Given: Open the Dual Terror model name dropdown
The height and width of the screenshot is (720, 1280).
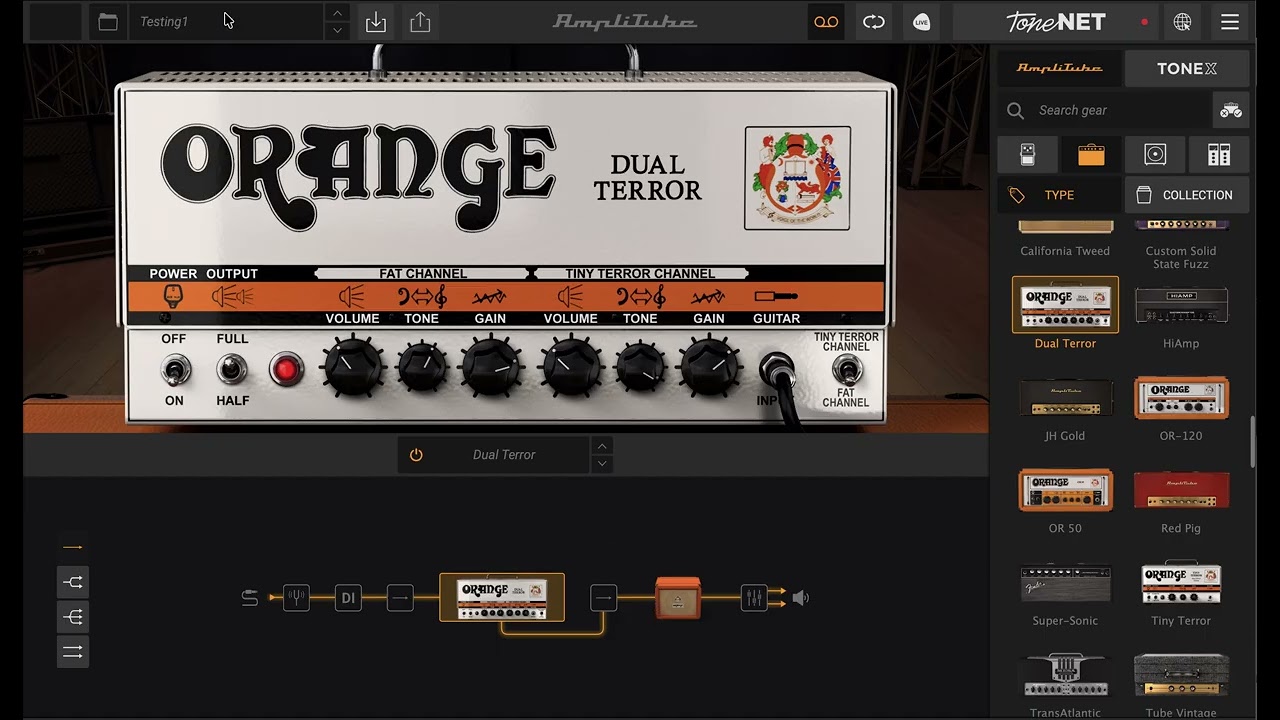Looking at the screenshot, I should 504,455.
